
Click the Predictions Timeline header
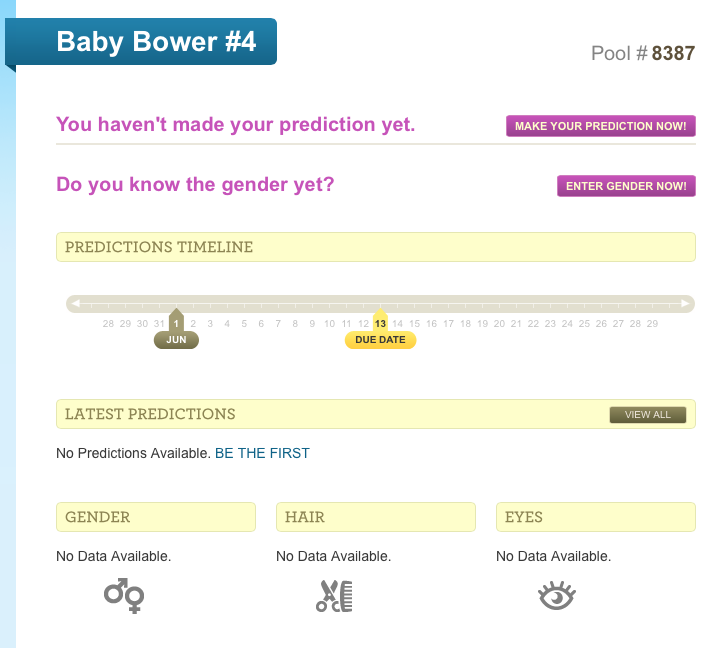click(376, 247)
